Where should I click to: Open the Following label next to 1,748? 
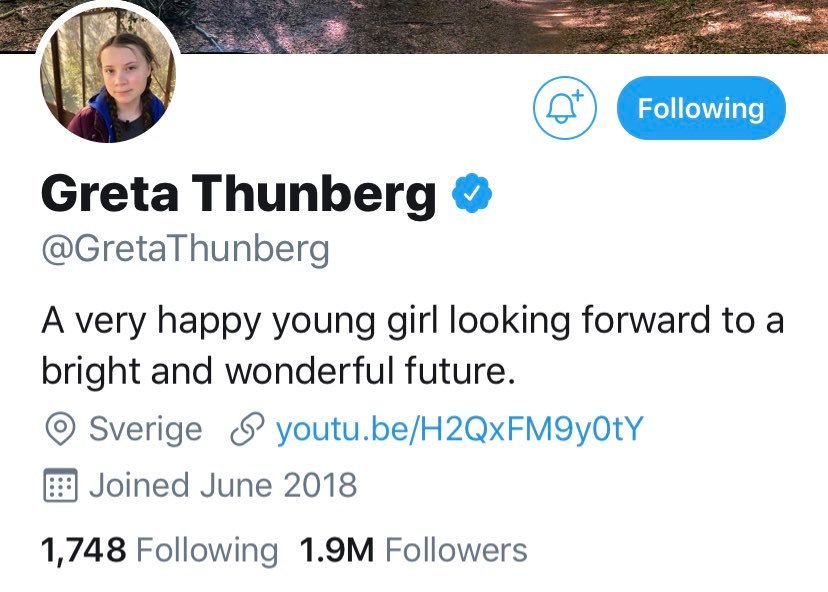click(206, 549)
